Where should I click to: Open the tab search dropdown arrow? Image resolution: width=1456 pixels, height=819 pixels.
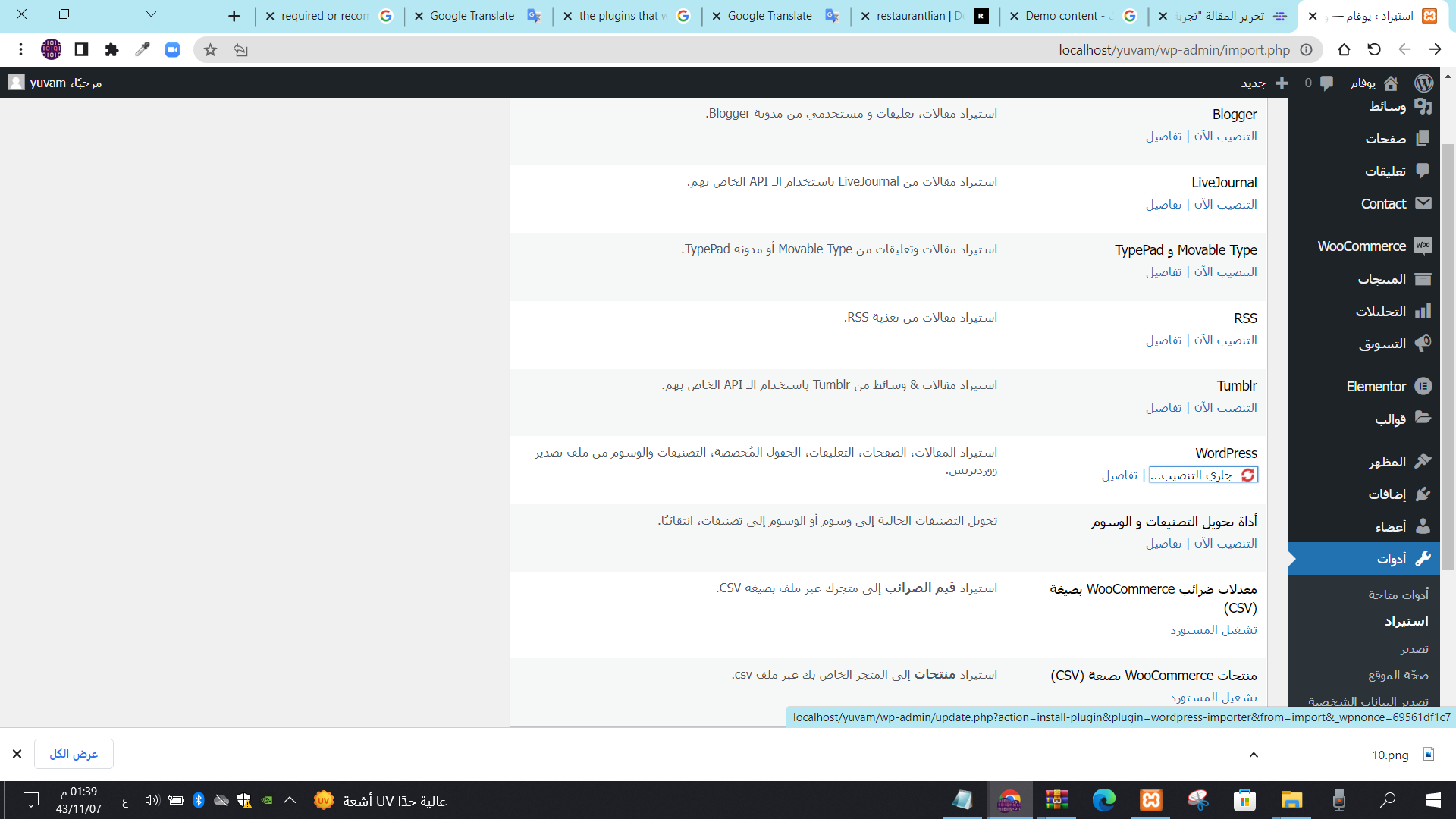[151, 14]
